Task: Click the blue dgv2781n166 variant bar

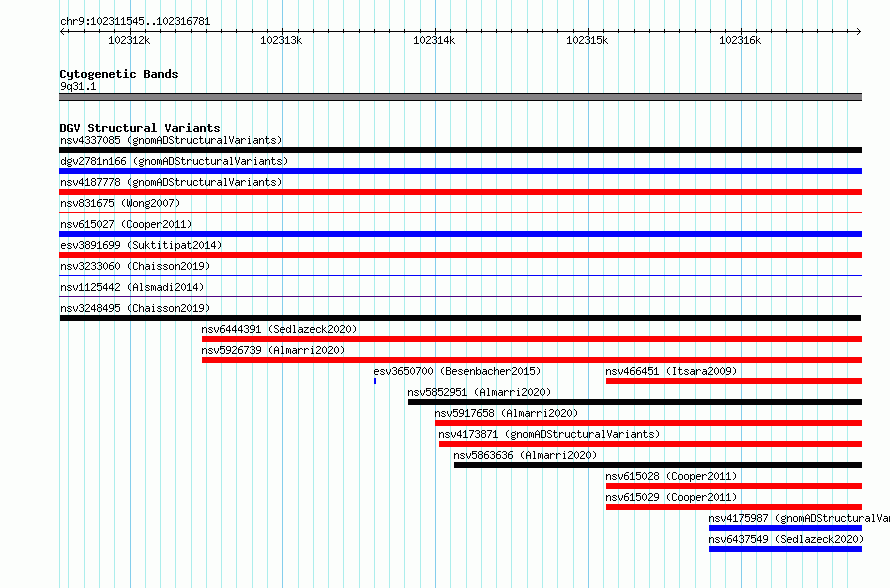Action: point(460,171)
